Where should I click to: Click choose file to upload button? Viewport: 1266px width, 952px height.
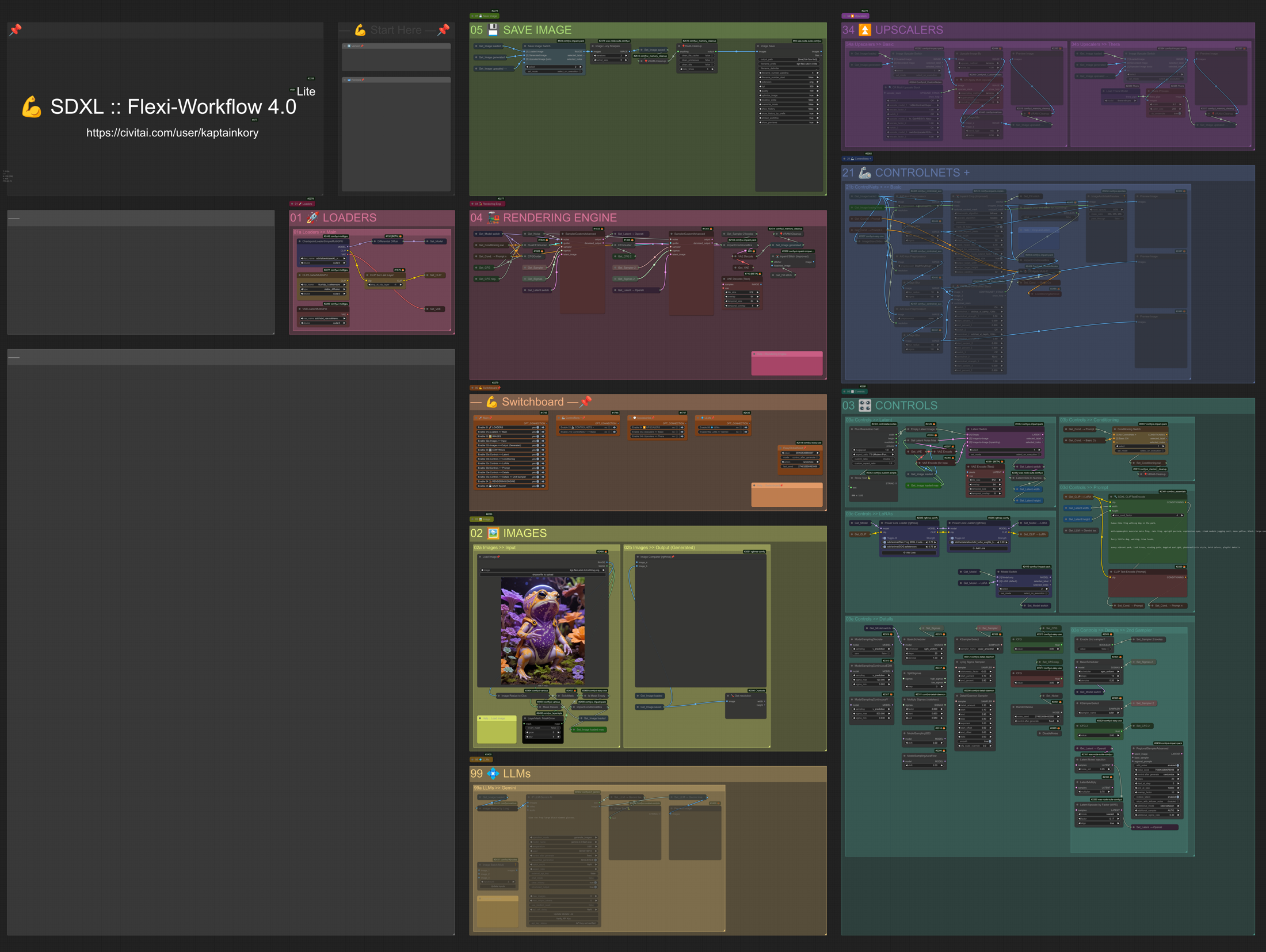point(543,575)
